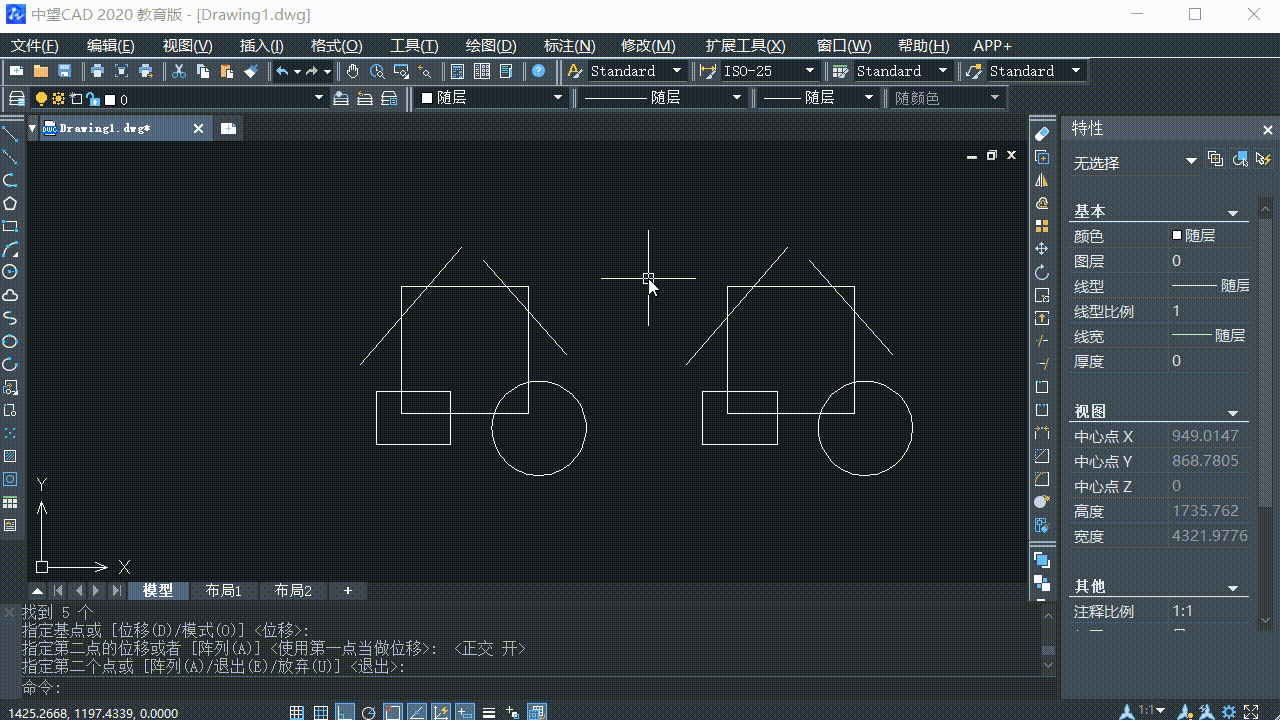Screen dimensions: 1280x720
Task: Open the ISO-25 dimension style dropdown
Action: click(808, 71)
